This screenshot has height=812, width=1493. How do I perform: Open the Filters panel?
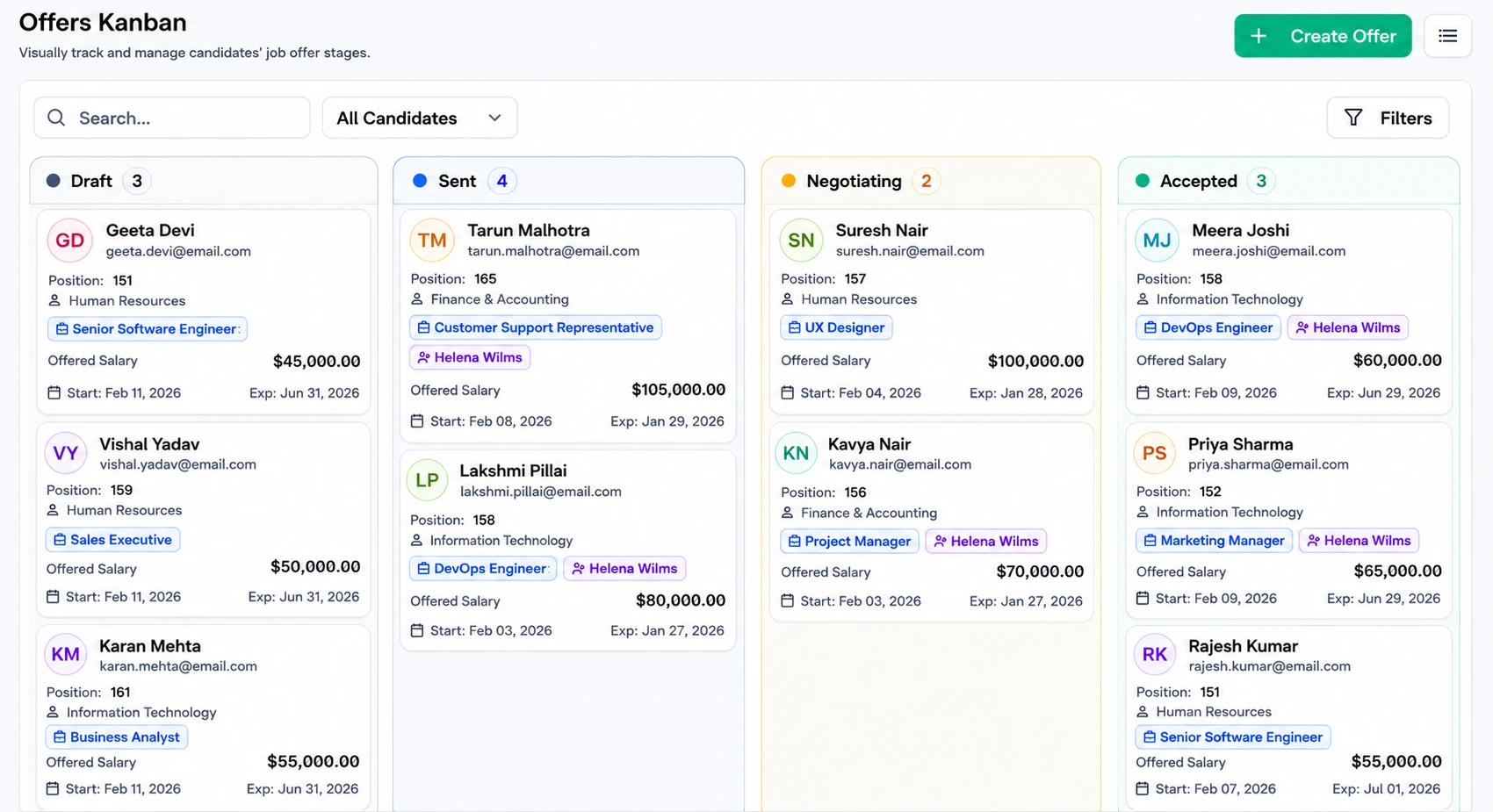1388,118
